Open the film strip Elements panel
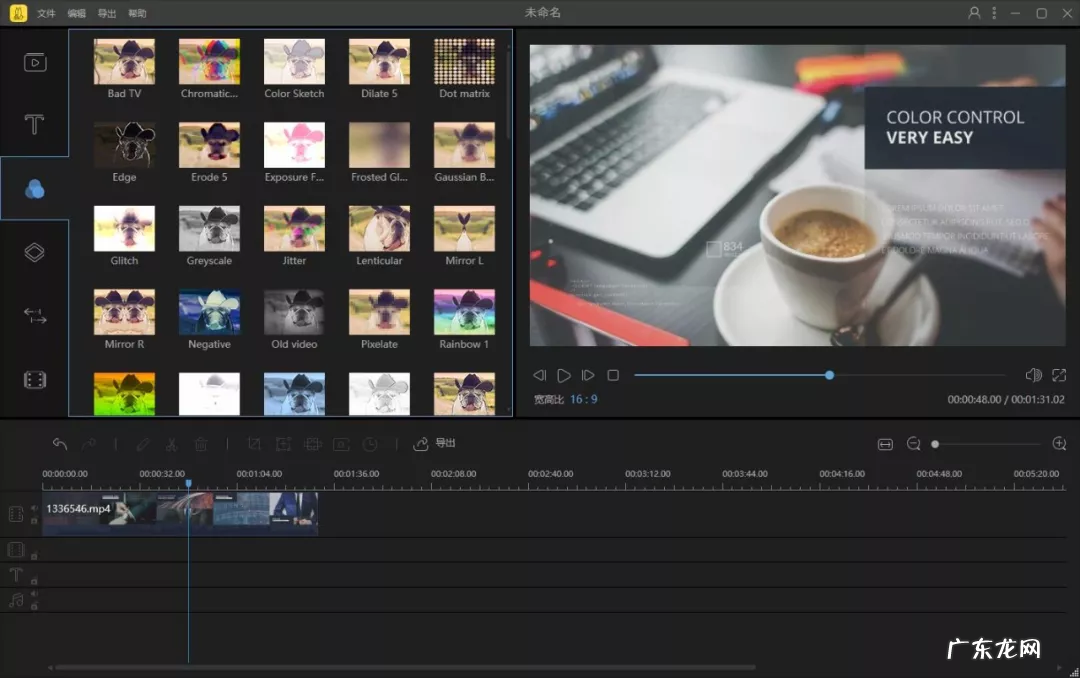 tap(34, 380)
